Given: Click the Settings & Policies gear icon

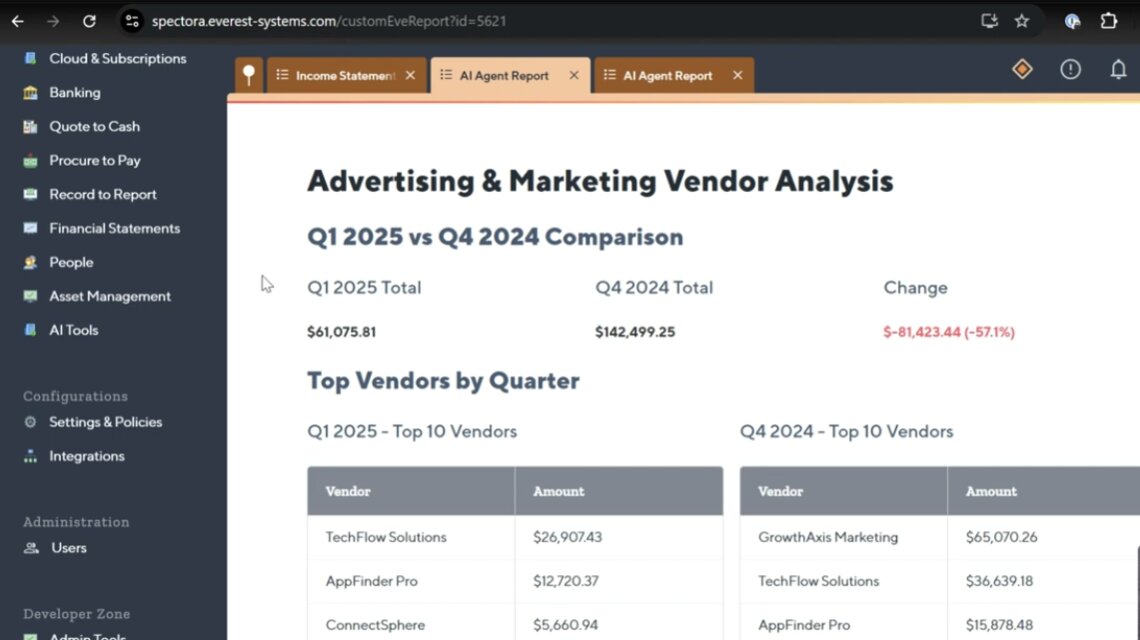Looking at the screenshot, I should pyautogui.click(x=31, y=423).
